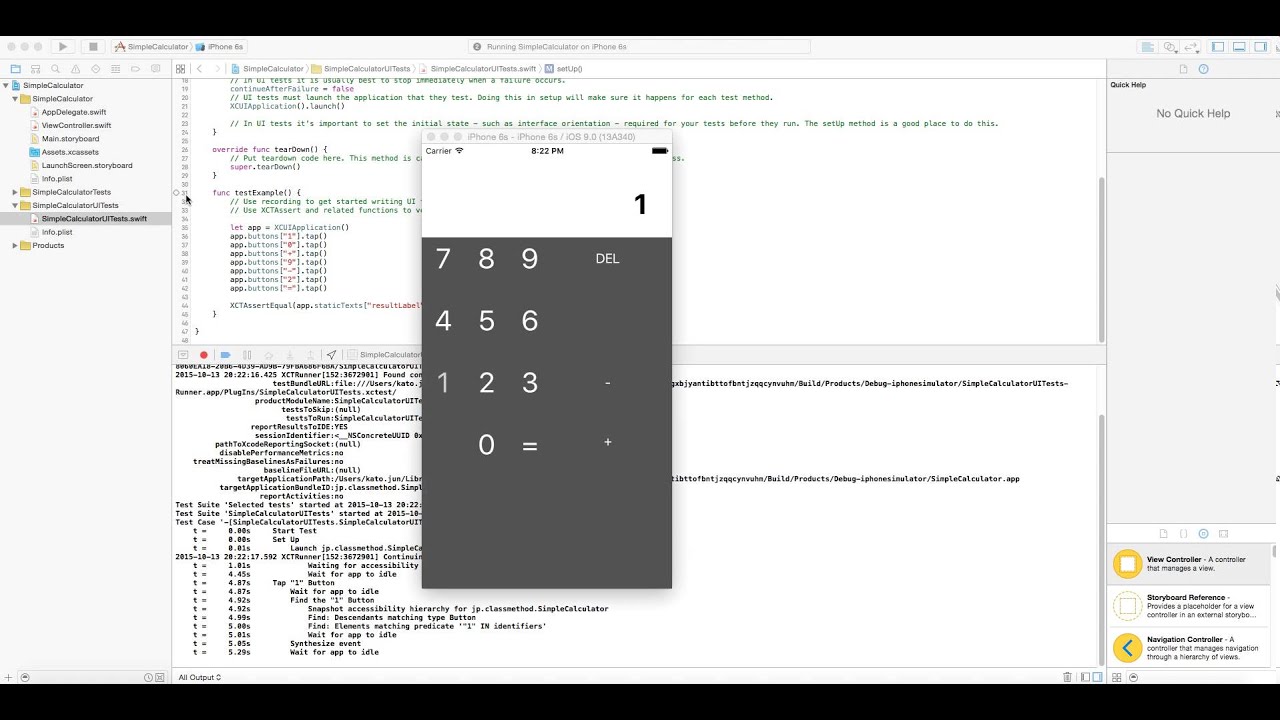Click the Step Into debug icon

coord(289,355)
